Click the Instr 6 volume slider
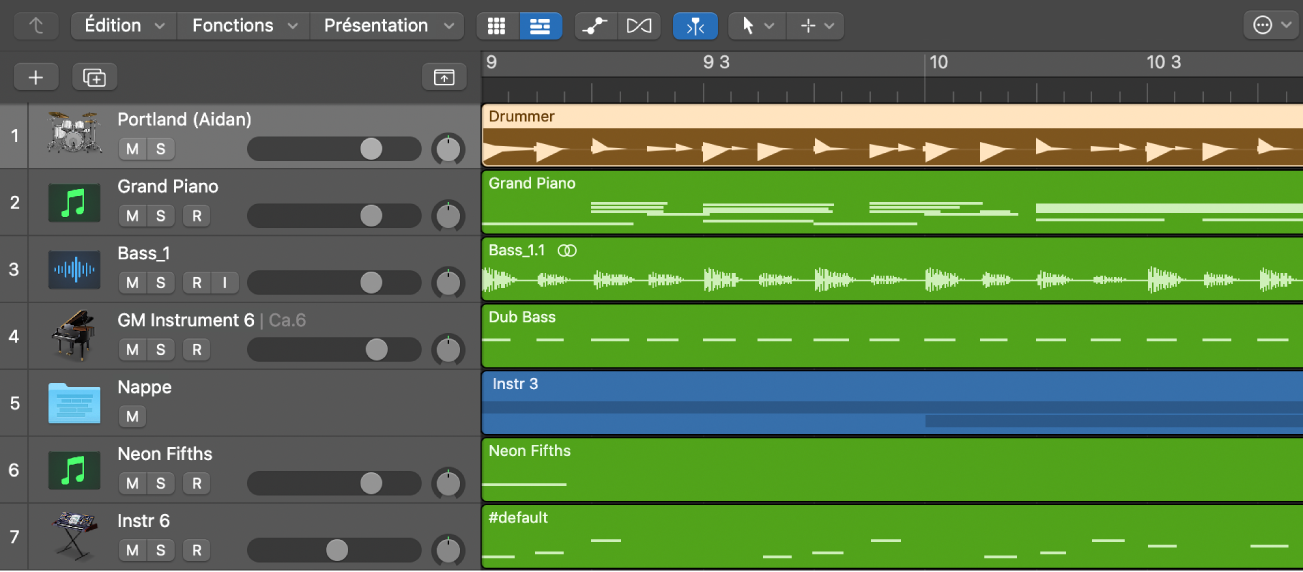This screenshot has height=572, width=1303. (334, 551)
